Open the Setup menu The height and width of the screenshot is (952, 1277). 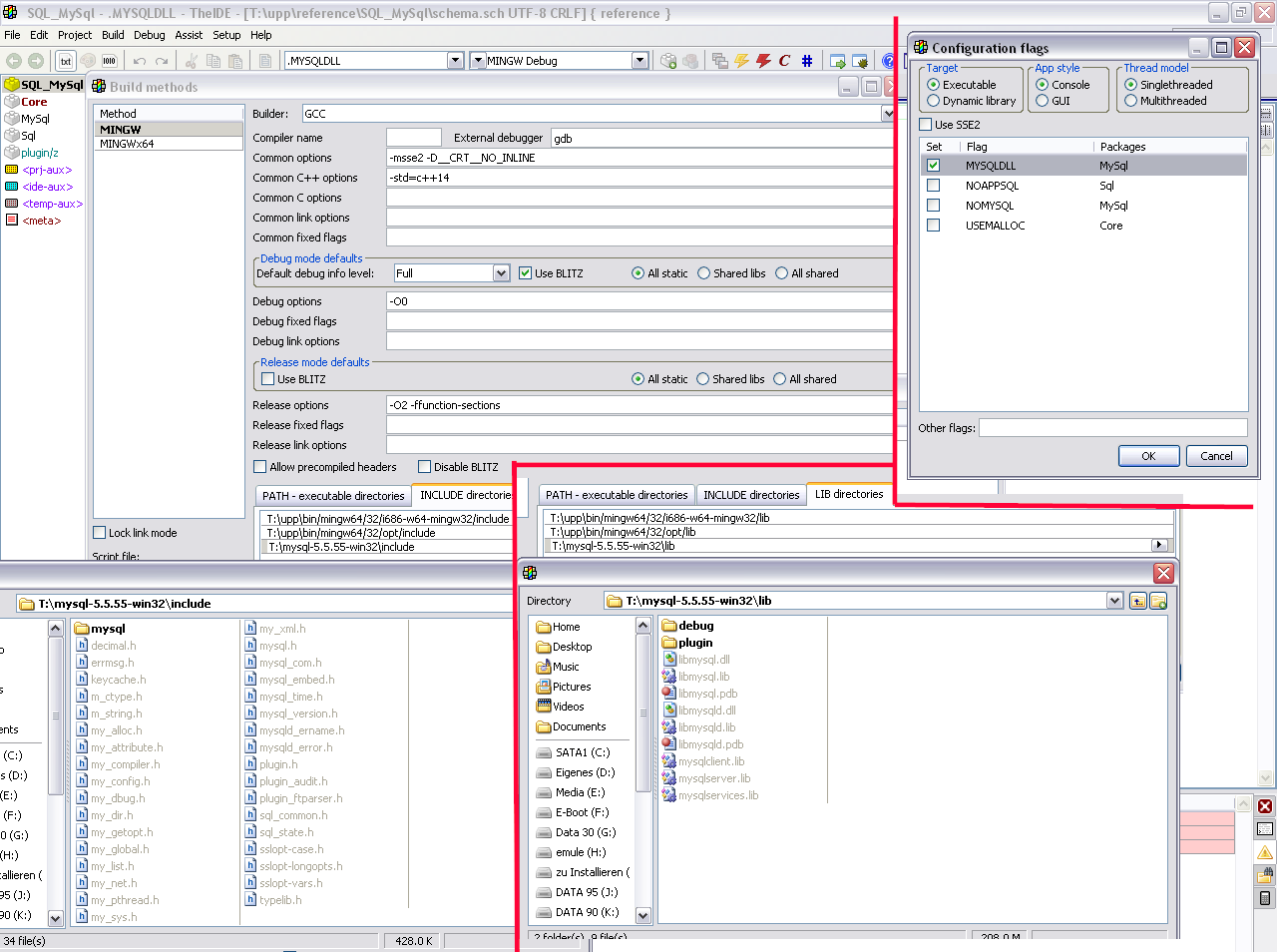[x=226, y=35]
